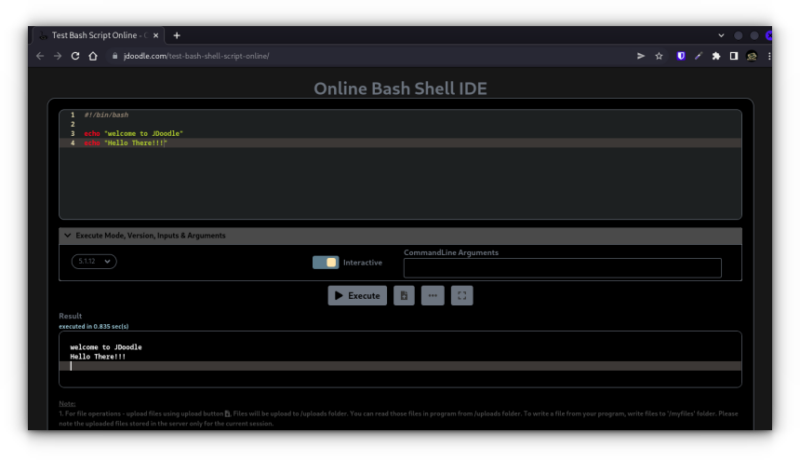Click the address bar URL
This screenshot has height=460, width=800.
click(x=196, y=56)
